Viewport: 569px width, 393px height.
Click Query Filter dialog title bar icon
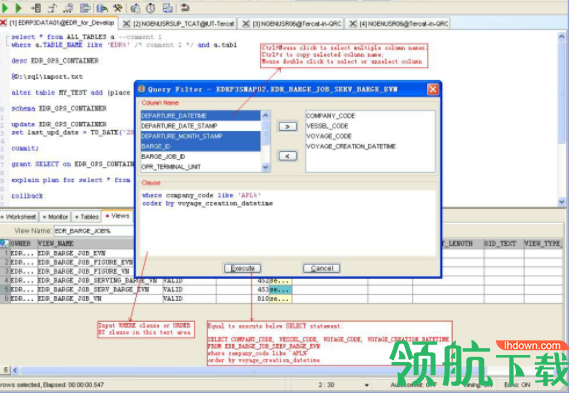coord(142,89)
